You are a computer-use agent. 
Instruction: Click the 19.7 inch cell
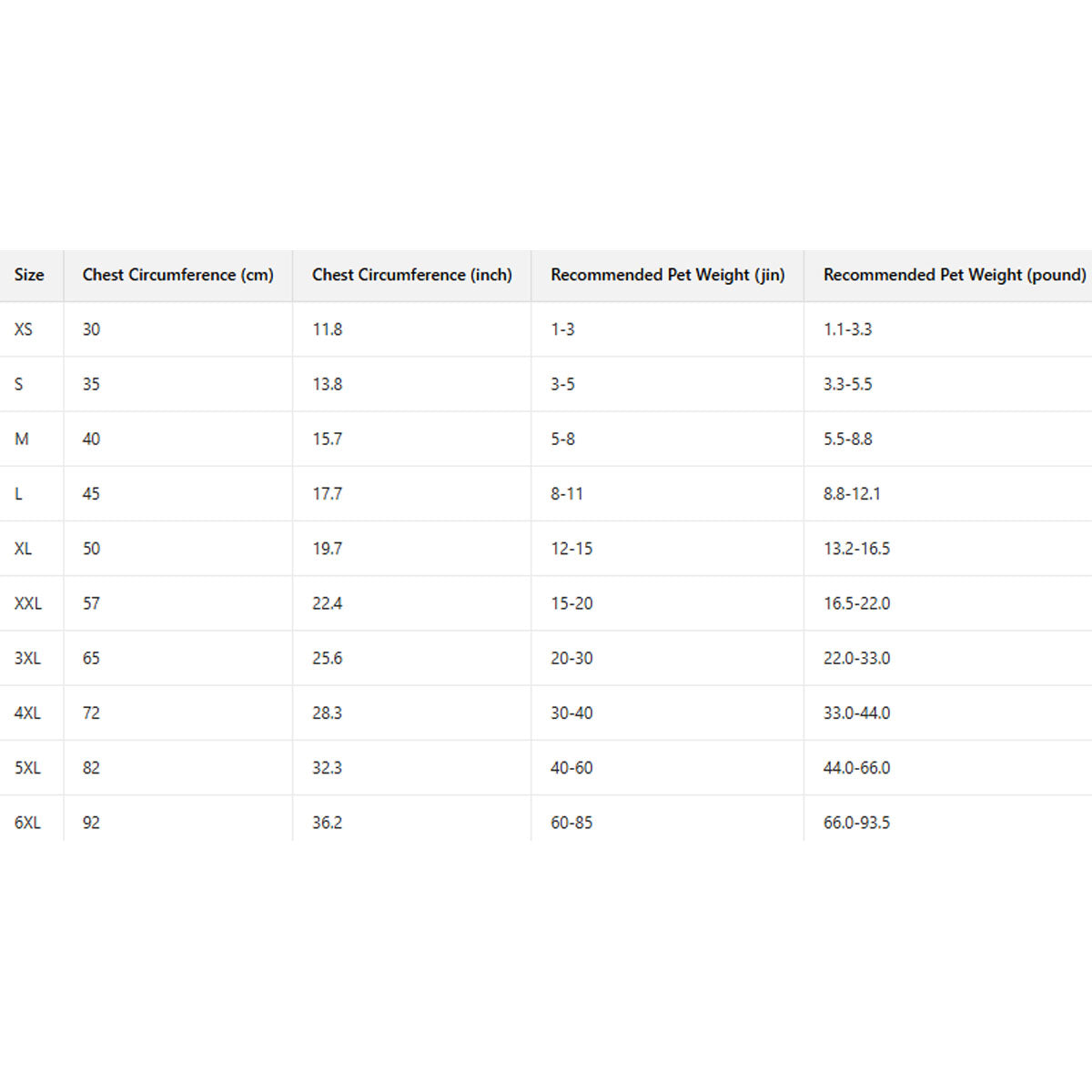pyautogui.click(x=328, y=549)
